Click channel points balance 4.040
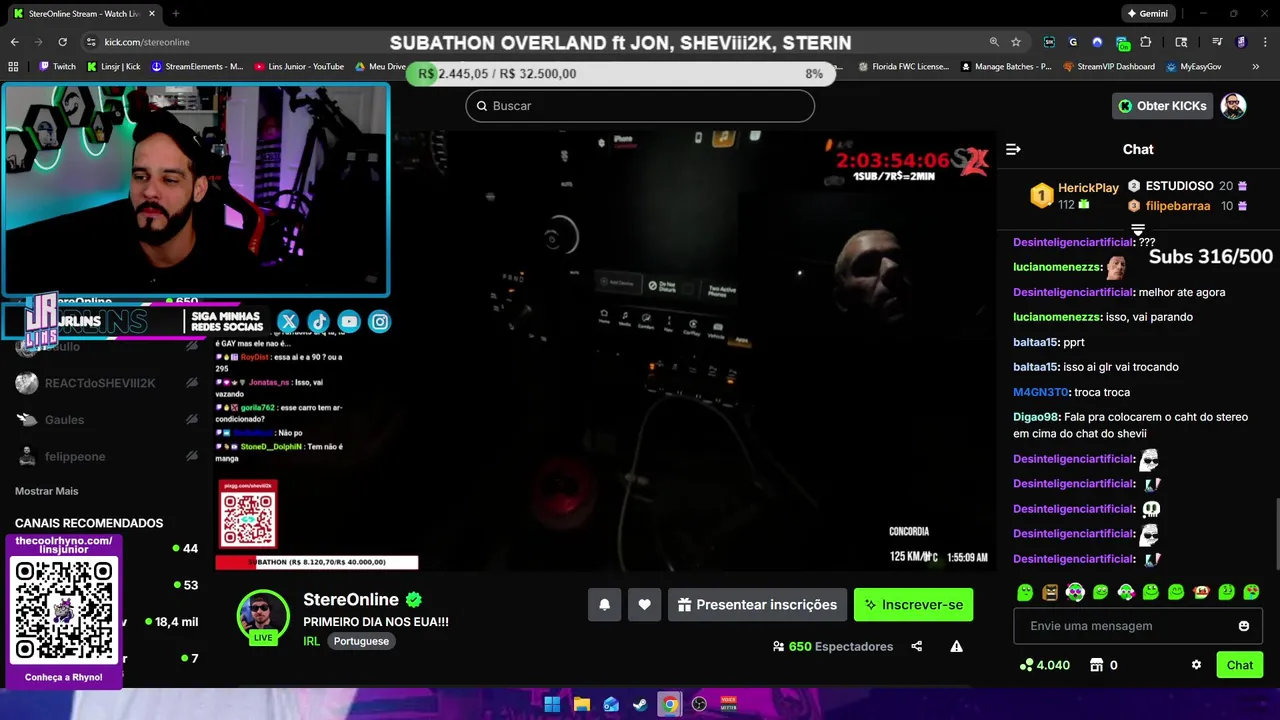This screenshot has height=720, width=1280. click(x=1044, y=665)
